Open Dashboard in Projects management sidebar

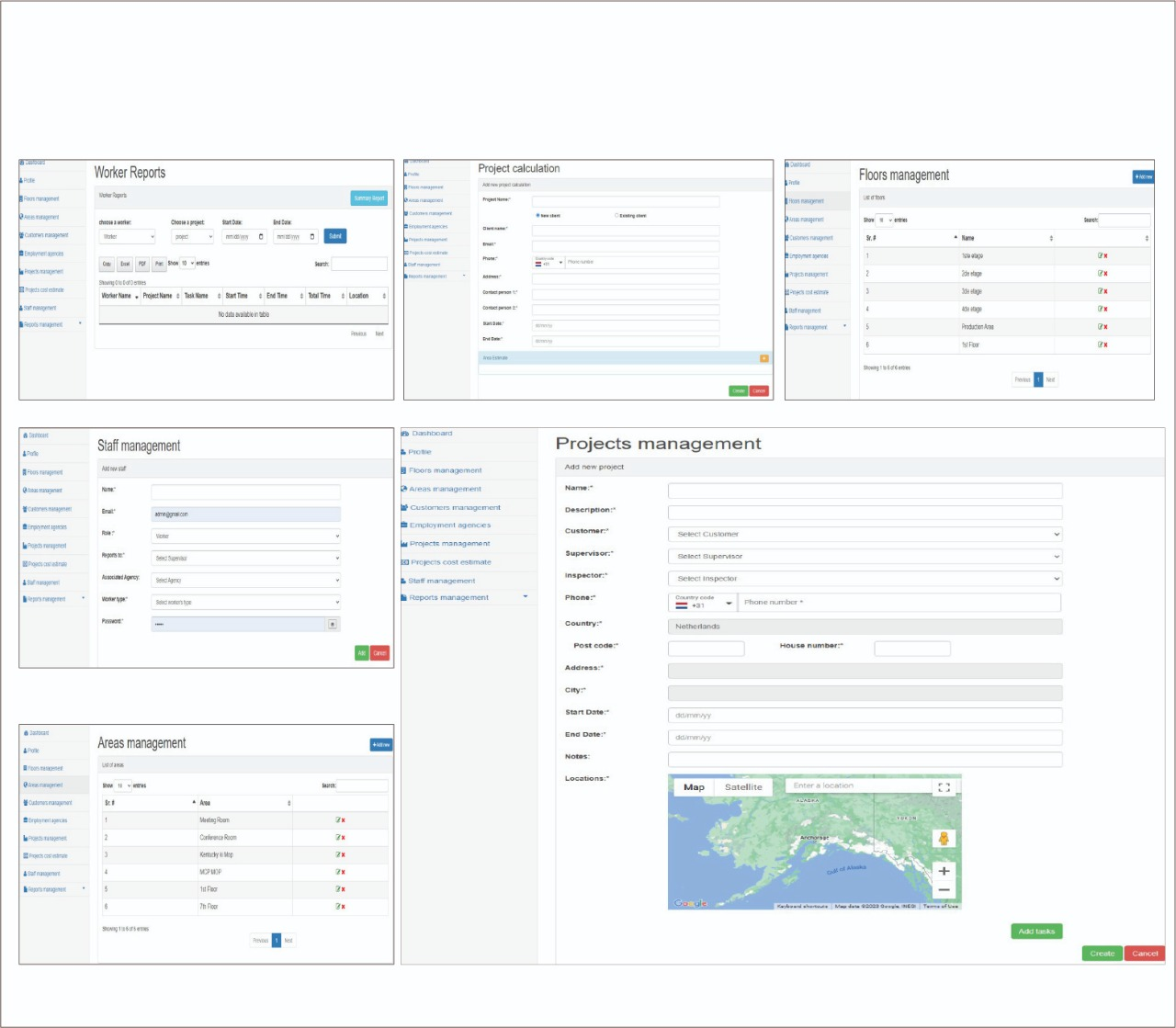(x=431, y=434)
